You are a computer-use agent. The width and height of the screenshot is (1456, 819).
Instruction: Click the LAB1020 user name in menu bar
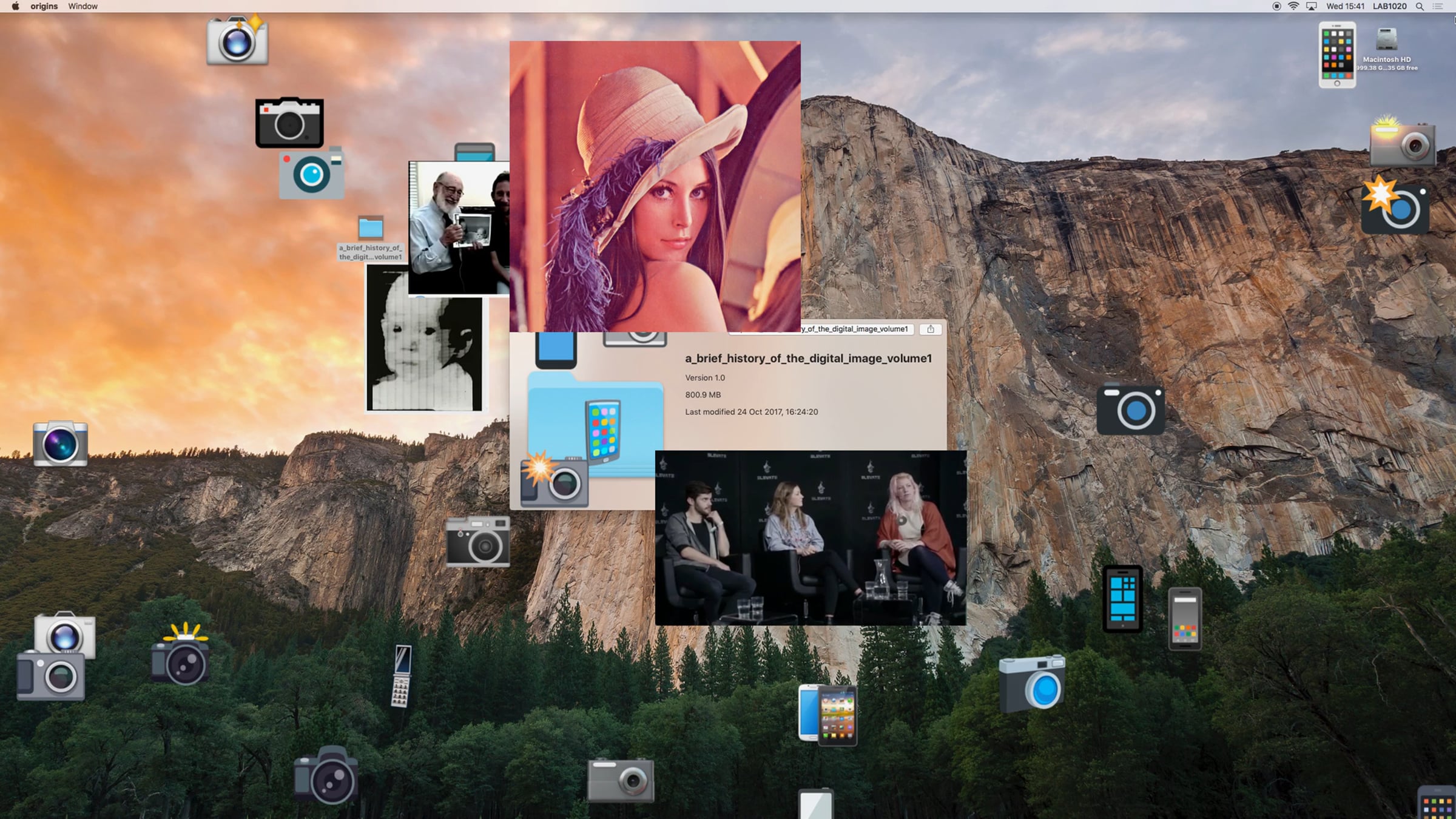pos(1389,6)
